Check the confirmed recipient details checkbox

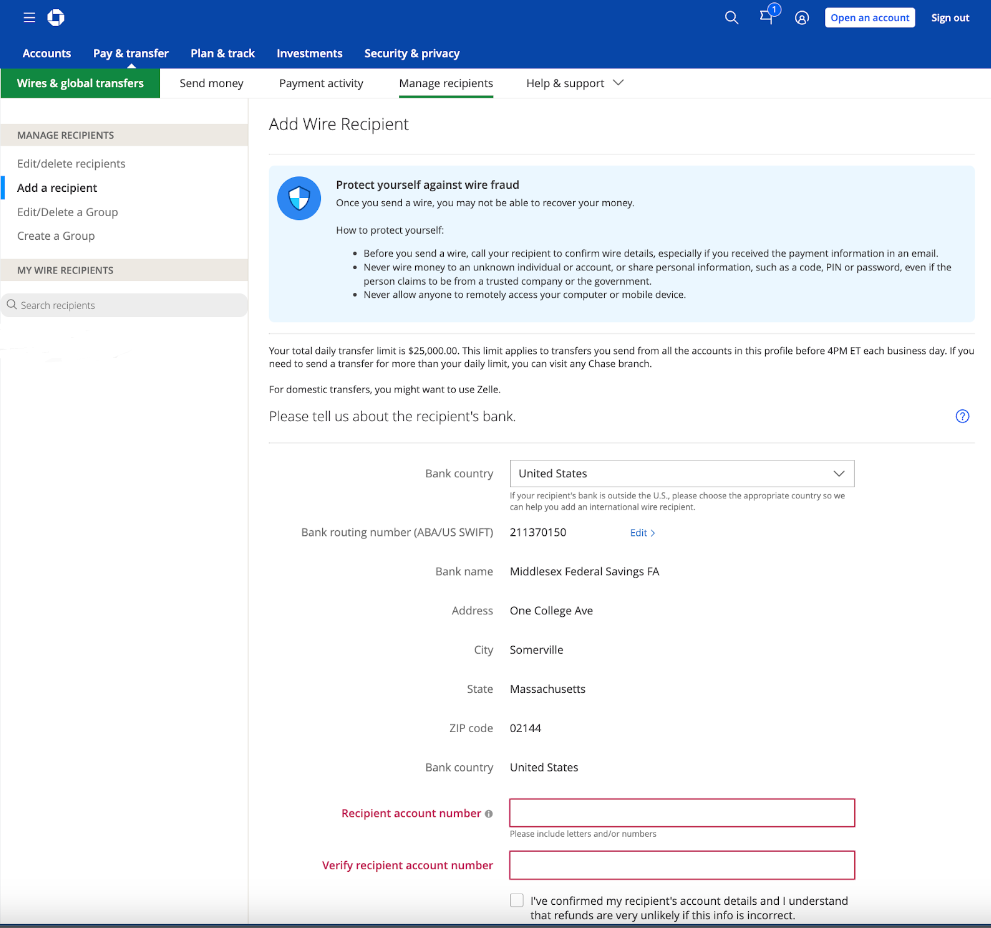click(x=516, y=900)
